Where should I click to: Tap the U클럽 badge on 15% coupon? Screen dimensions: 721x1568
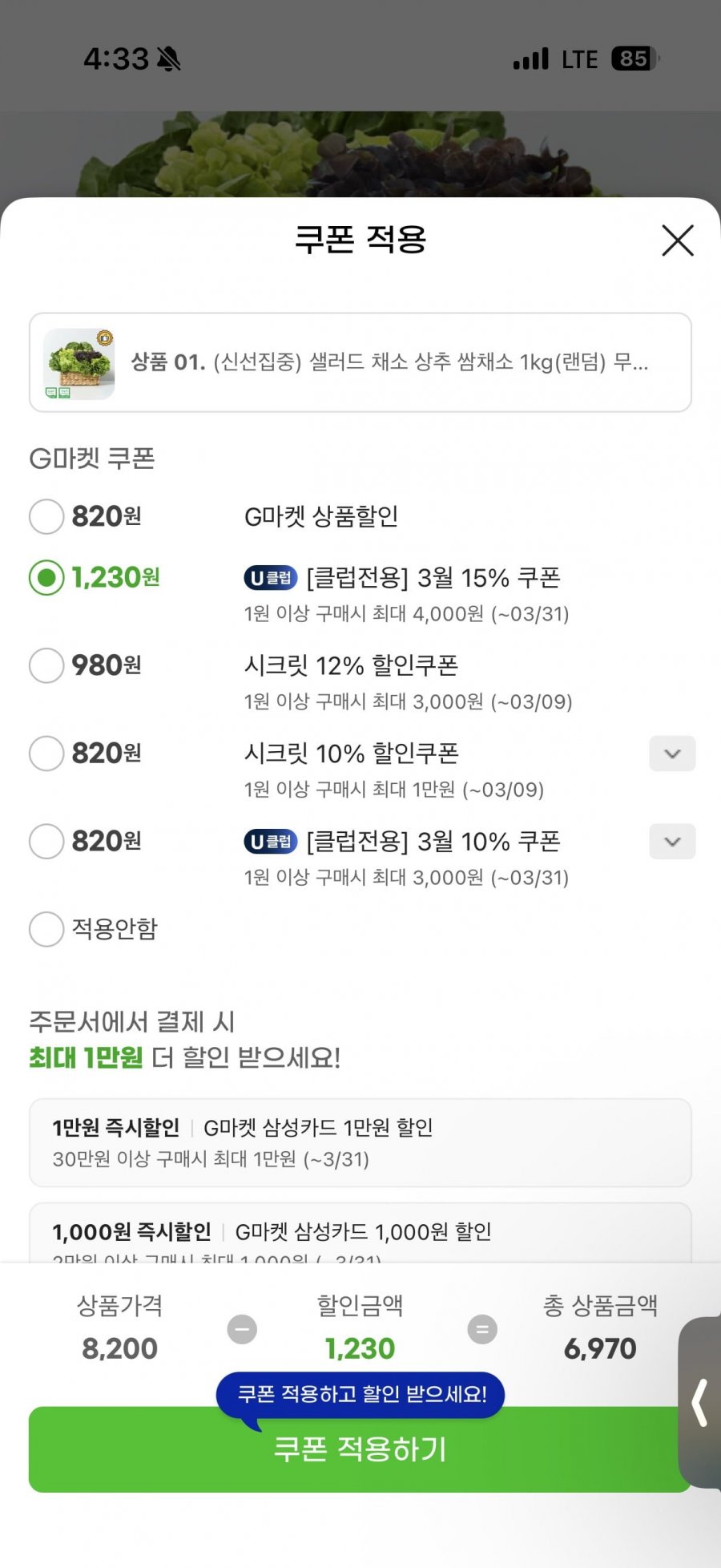pyautogui.click(x=270, y=578)
